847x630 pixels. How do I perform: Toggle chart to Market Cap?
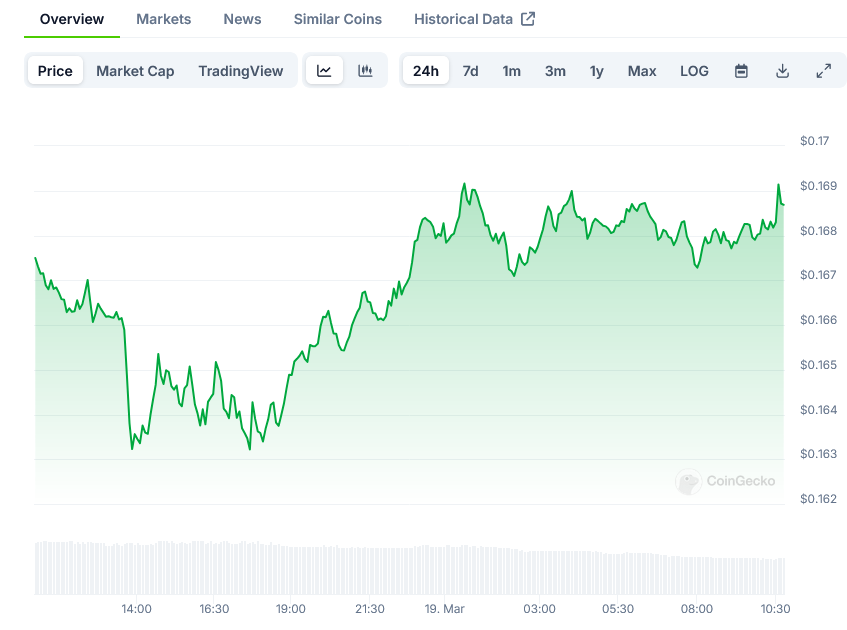click(135, 71)
